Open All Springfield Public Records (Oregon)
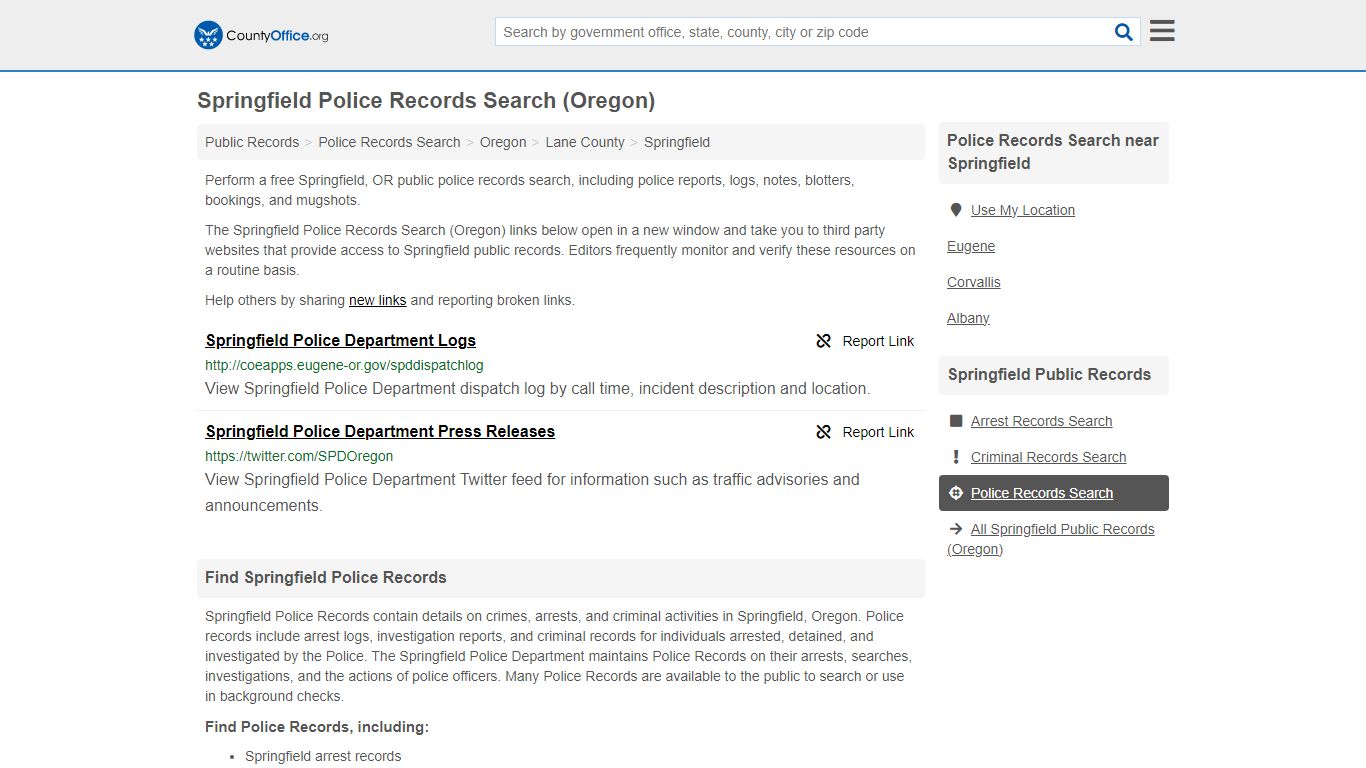 click(1051, 539)
